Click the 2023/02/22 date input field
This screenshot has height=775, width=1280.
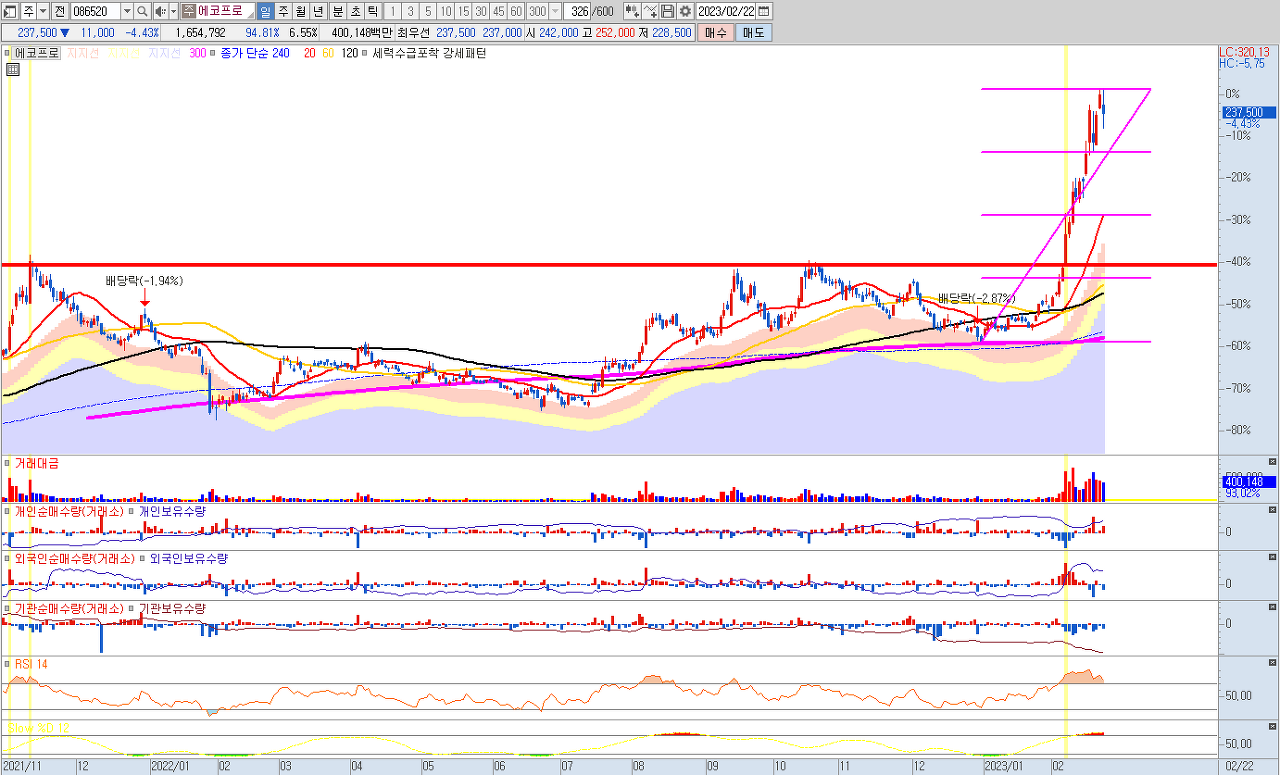click(726, 11)
